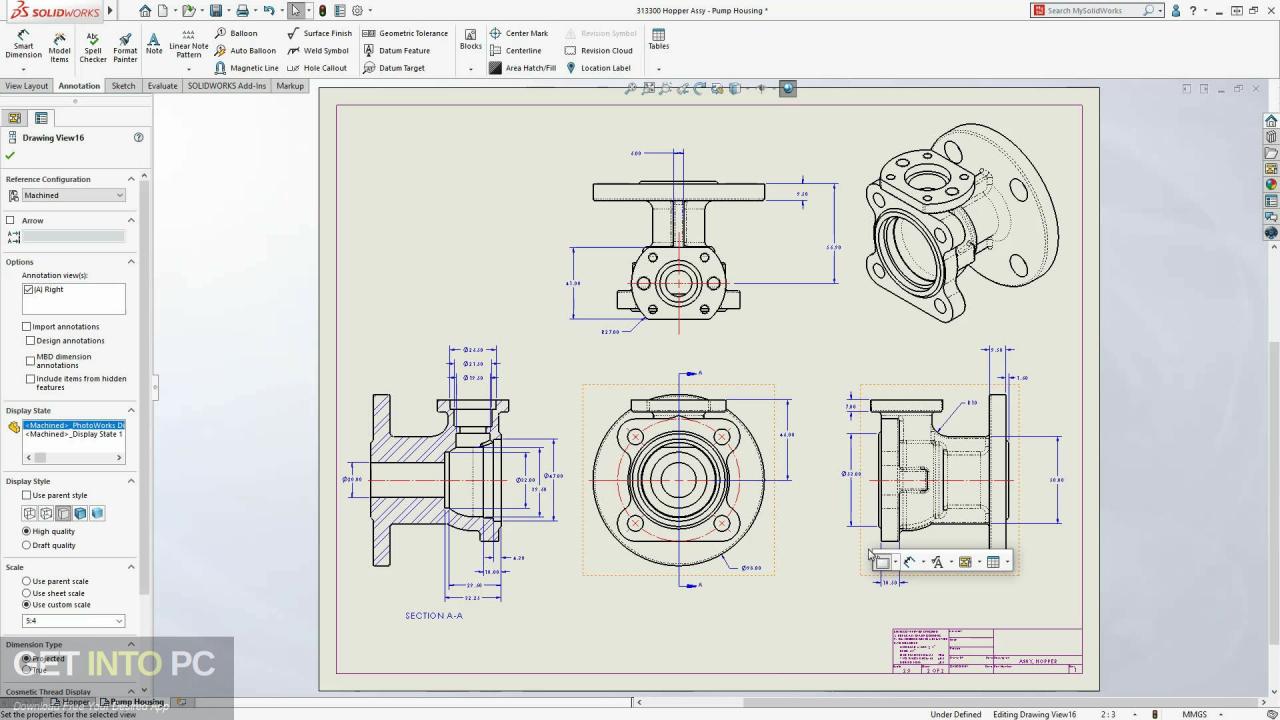
Task: Switch to the Markup tab
Action: pyautogui.click(x=290, y=86)
